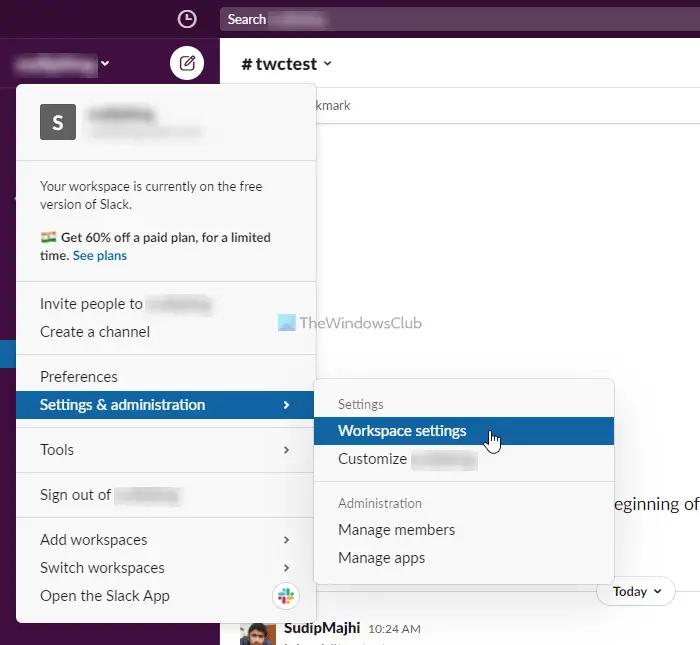Click the Slack logo icon beside Open the Slack App
Screen dimensions: 700x645
(286, 596)
